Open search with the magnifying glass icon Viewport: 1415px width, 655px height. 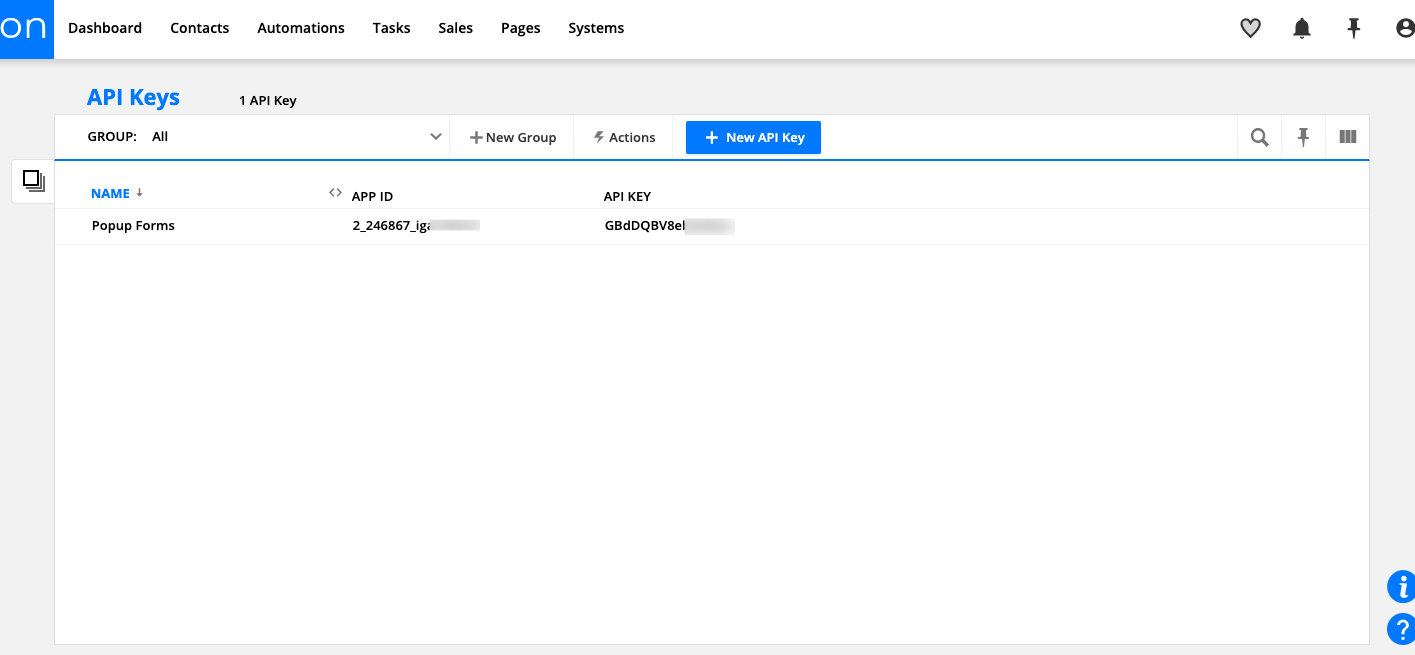[1259, 137]
